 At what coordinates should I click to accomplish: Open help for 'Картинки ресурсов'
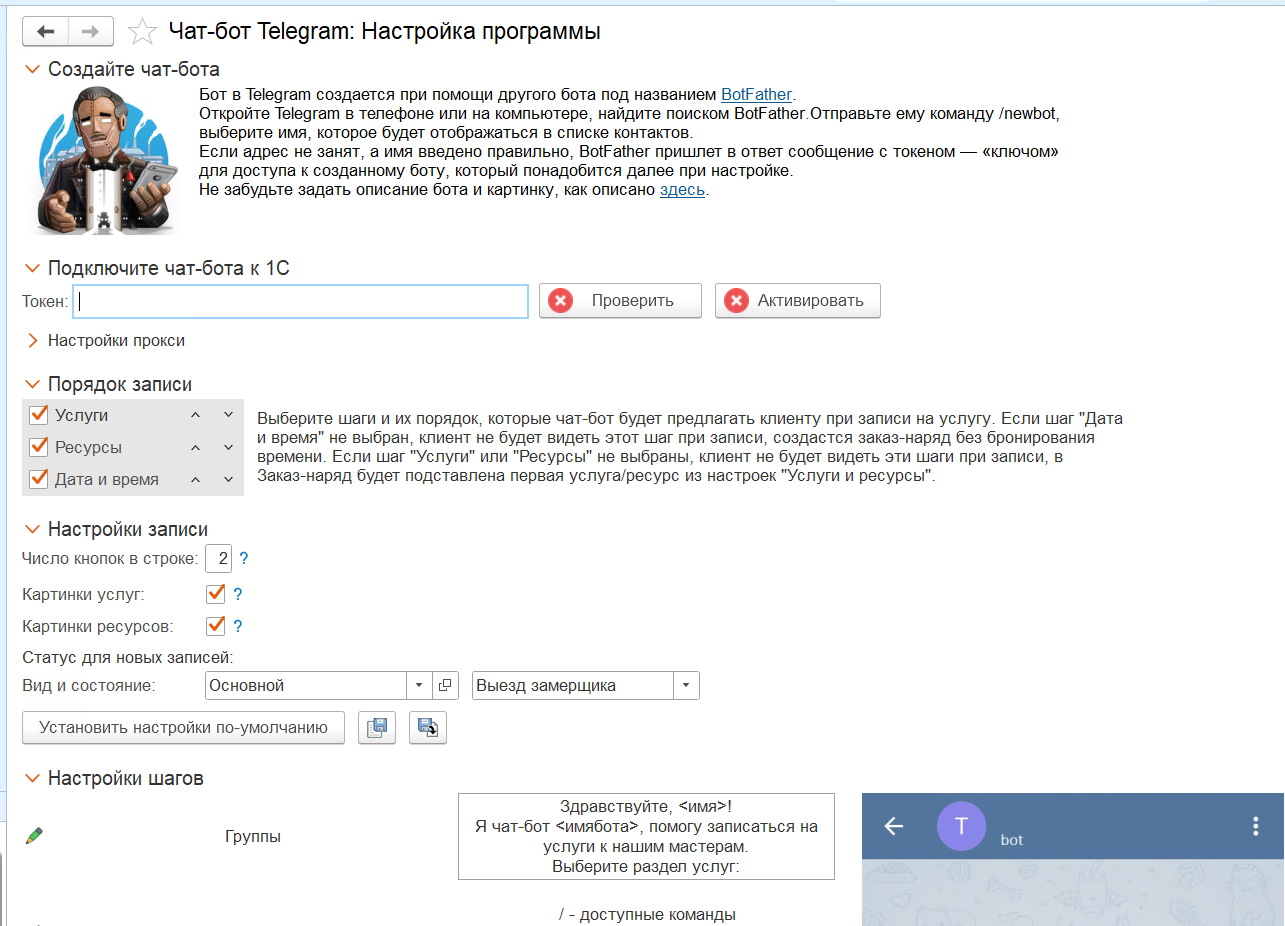pyautogui.click(x=238, y=627)
